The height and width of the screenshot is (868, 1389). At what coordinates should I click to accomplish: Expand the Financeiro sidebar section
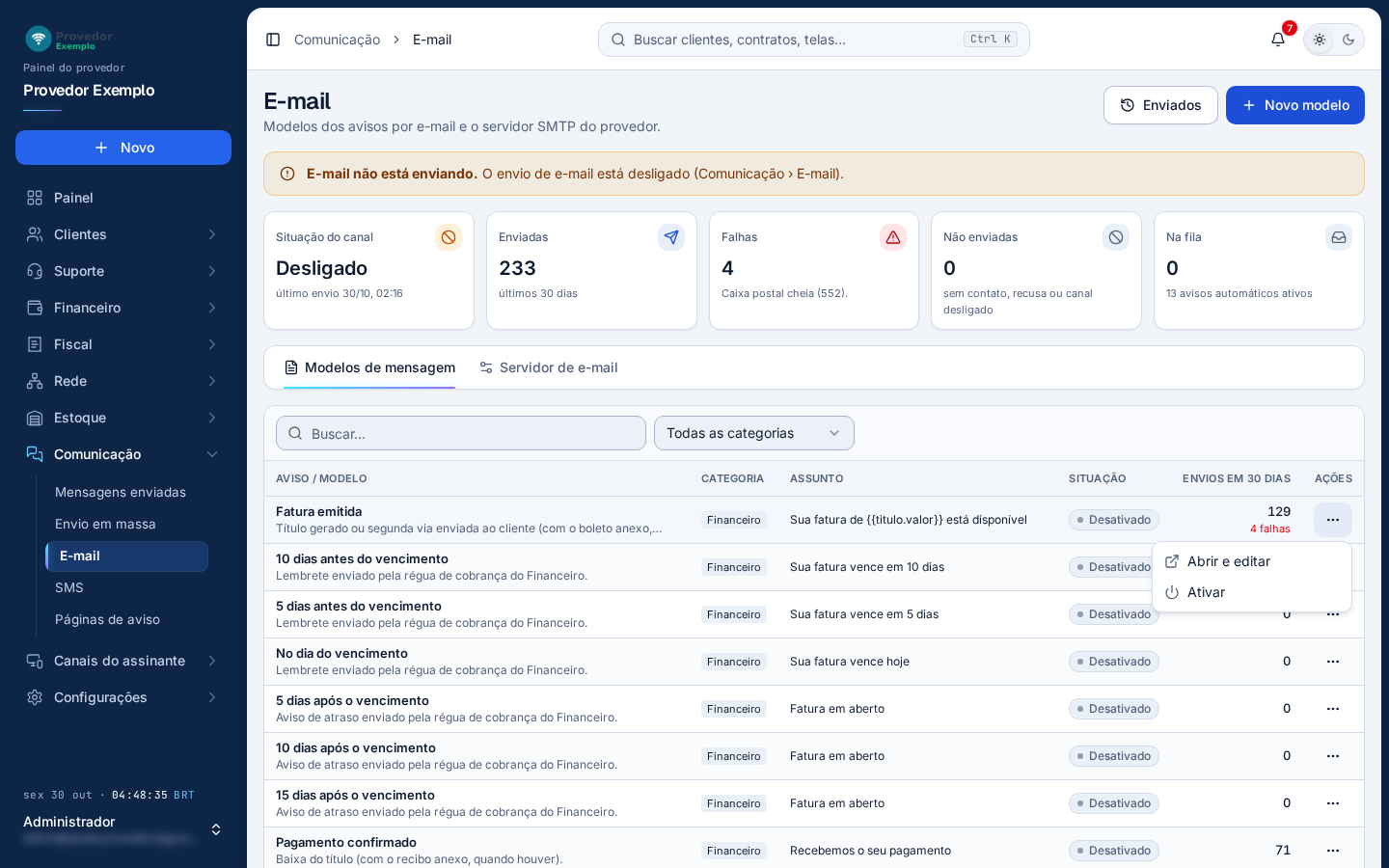(x=123, y=308)
